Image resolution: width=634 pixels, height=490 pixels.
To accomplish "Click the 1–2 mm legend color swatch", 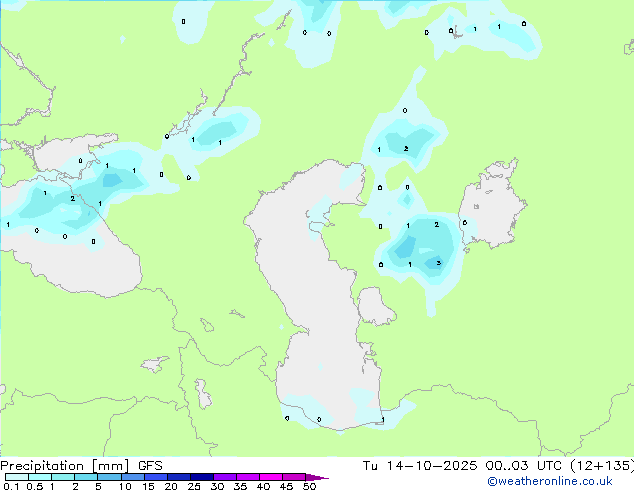I will click(x=63, y=477).
